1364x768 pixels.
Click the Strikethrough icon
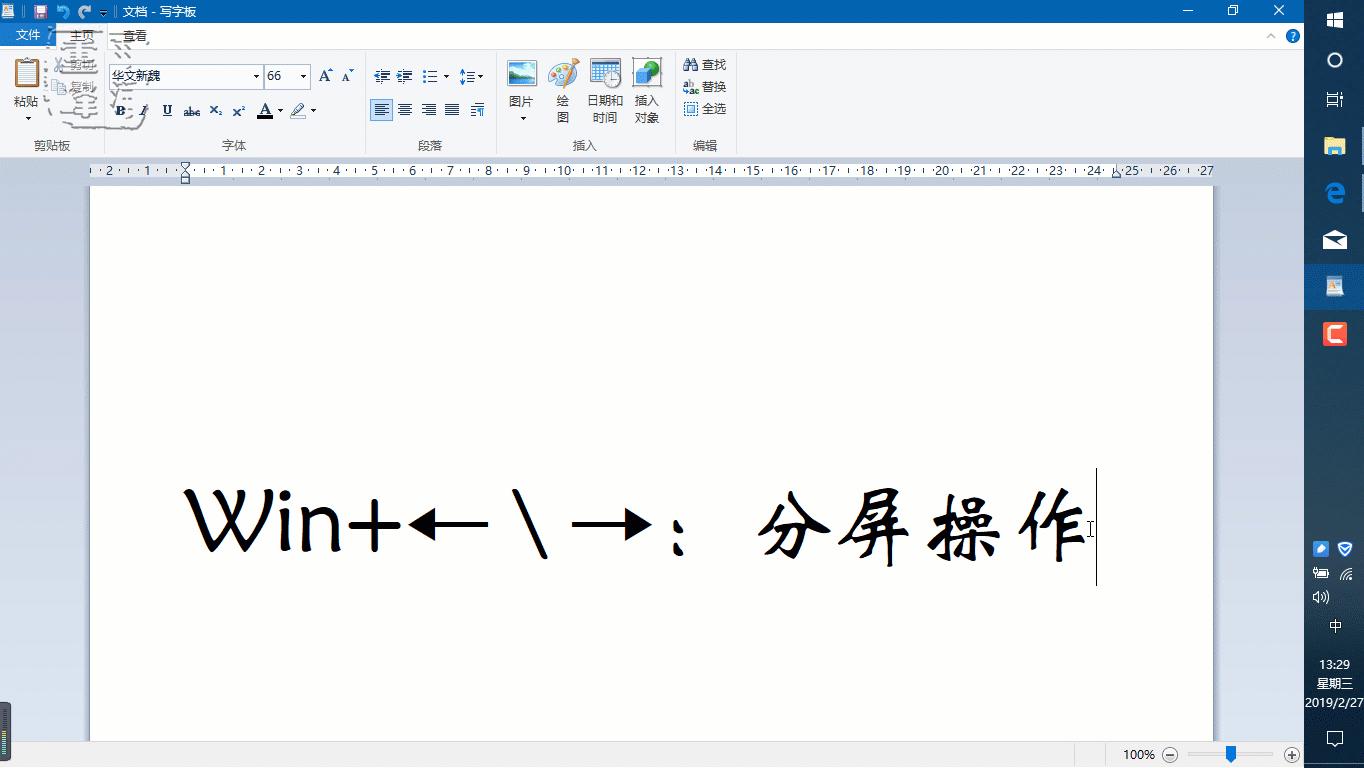tap(191, 111)
